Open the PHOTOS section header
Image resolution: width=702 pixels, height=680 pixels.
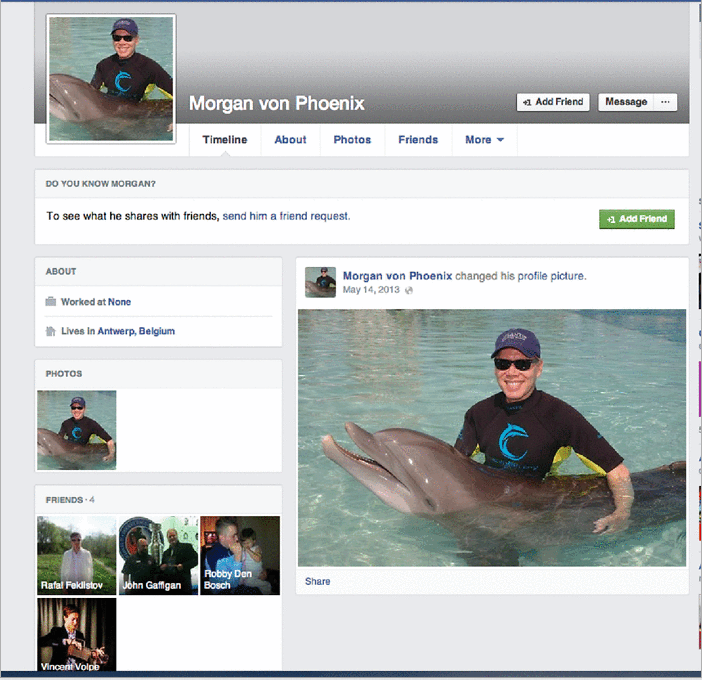tap(64, 374)
